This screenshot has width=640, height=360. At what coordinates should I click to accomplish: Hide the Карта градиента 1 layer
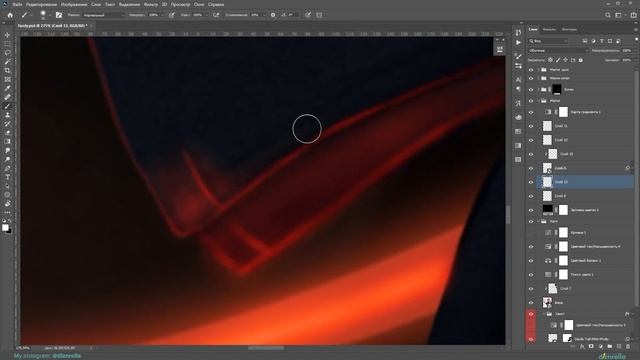(531, 112)
